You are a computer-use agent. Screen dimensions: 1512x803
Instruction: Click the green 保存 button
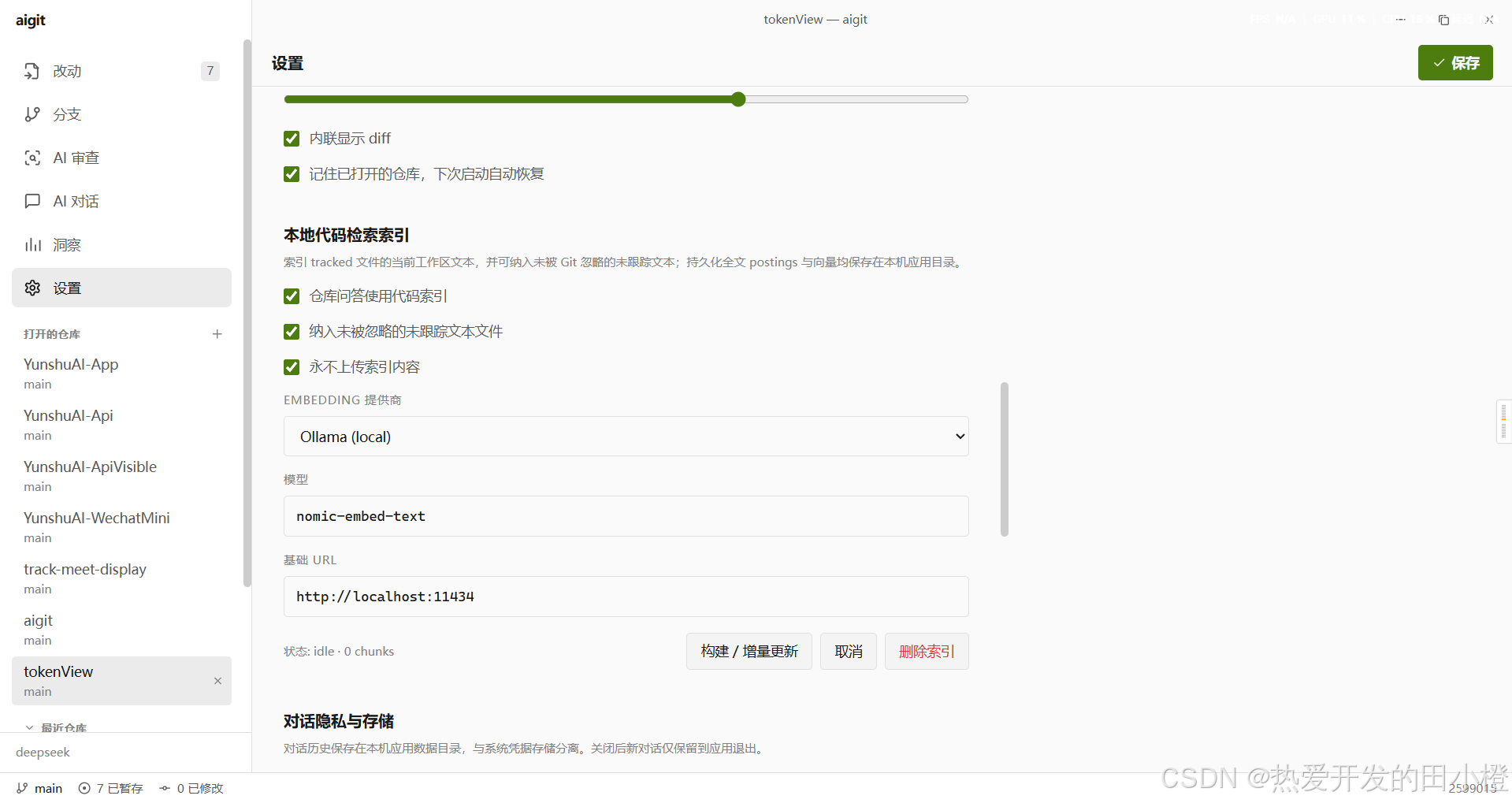(x=1455, y=63)
